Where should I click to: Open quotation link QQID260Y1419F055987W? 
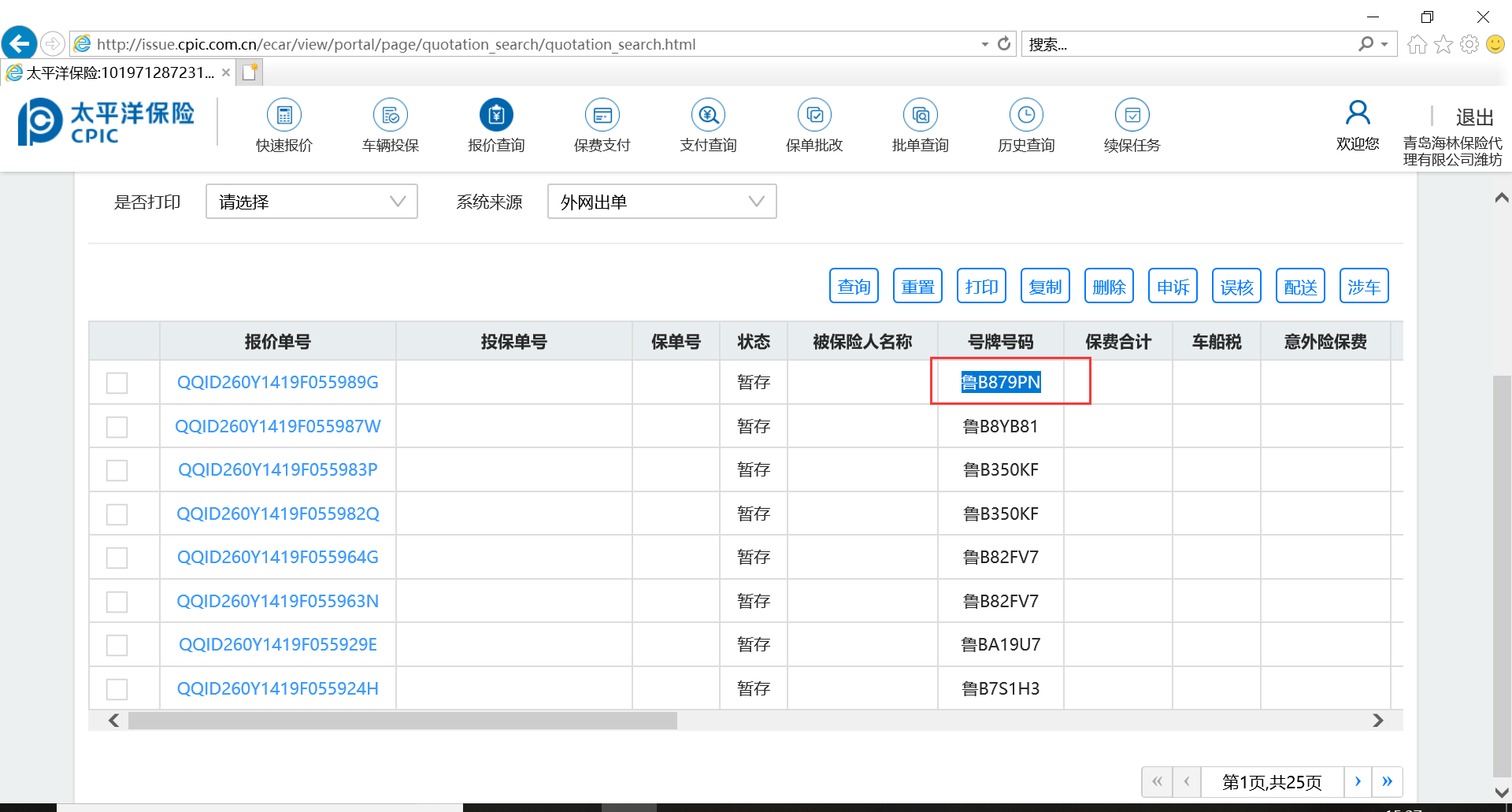pos(277,426)
